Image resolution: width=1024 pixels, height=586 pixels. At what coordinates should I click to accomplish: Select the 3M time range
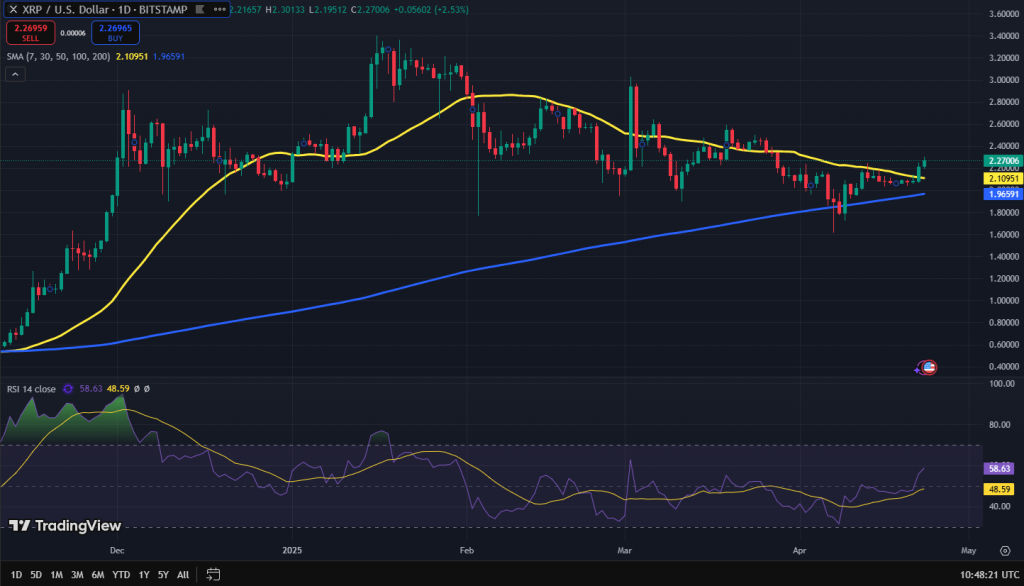77,575
